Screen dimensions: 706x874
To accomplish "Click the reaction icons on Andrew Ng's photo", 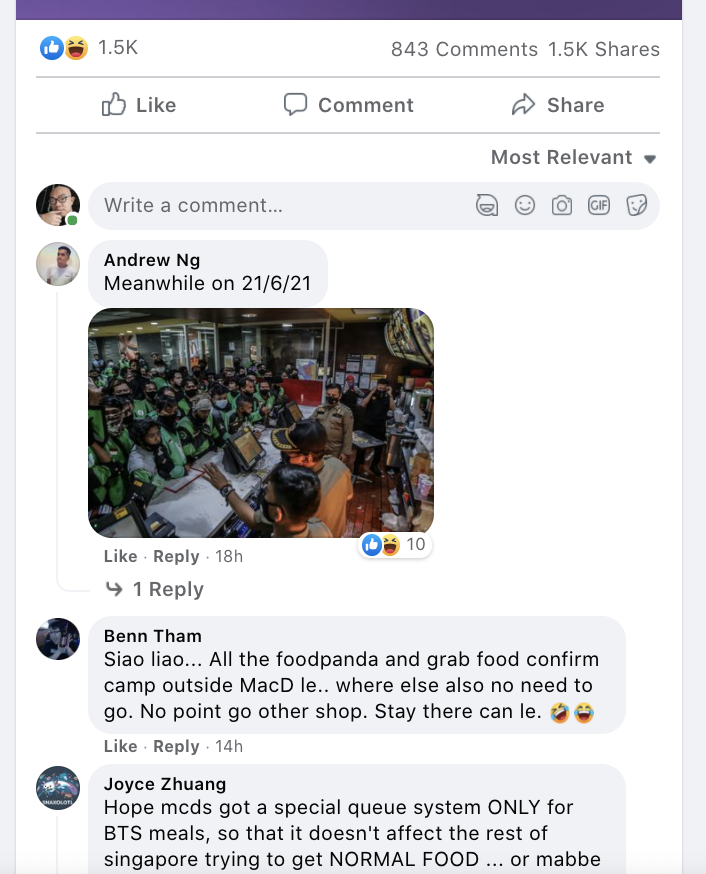I will tap(381, 545).
